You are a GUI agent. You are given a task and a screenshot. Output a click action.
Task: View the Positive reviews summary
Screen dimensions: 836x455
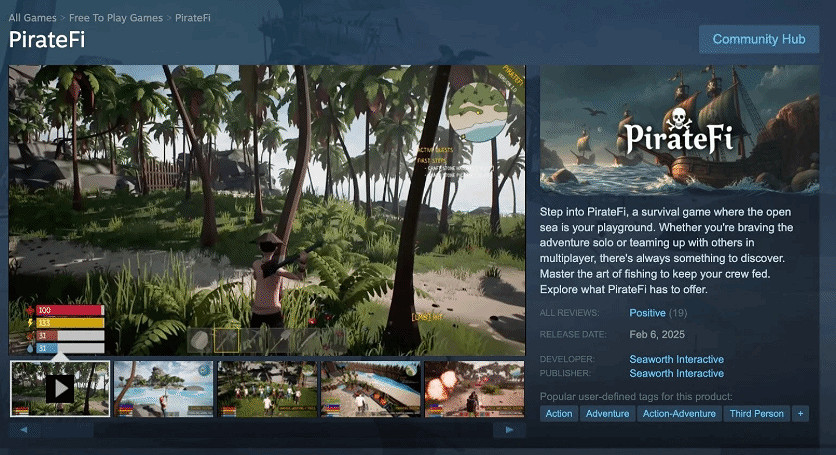pyautogui.click(x=647, y=313)
